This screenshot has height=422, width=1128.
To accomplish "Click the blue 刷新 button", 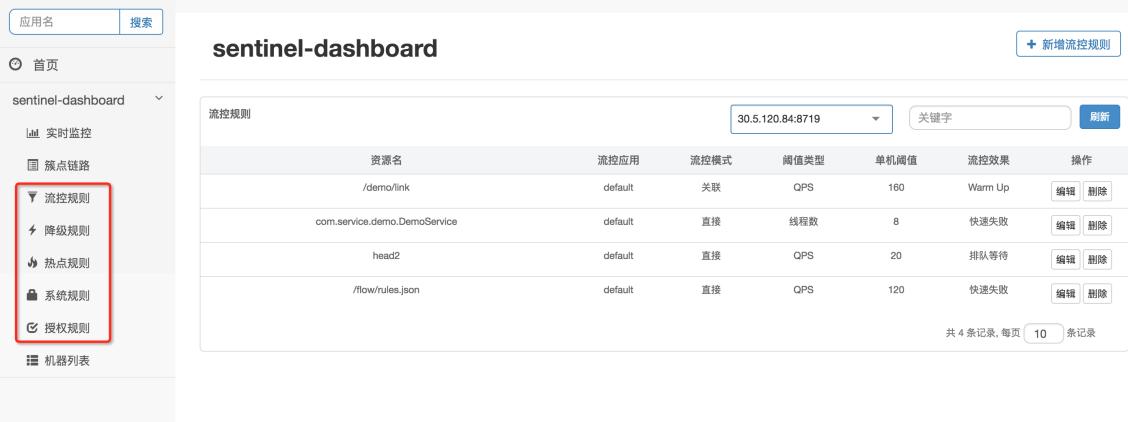I will [x=1099, y=117].
